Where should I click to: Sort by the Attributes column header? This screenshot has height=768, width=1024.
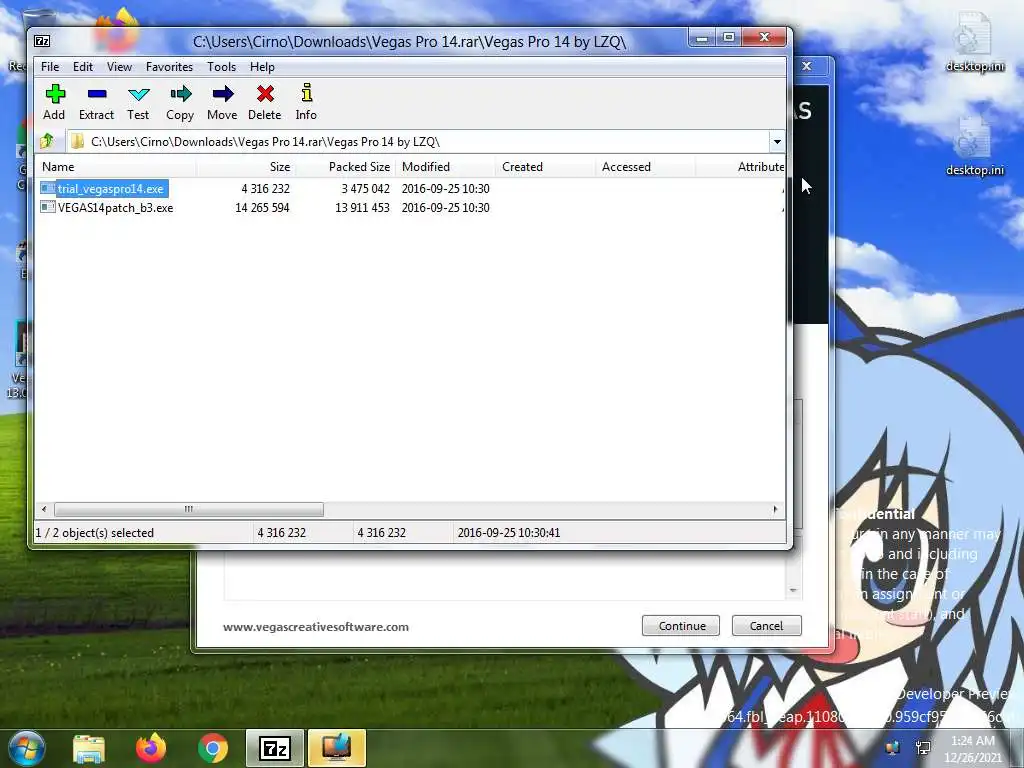[740, 167]
